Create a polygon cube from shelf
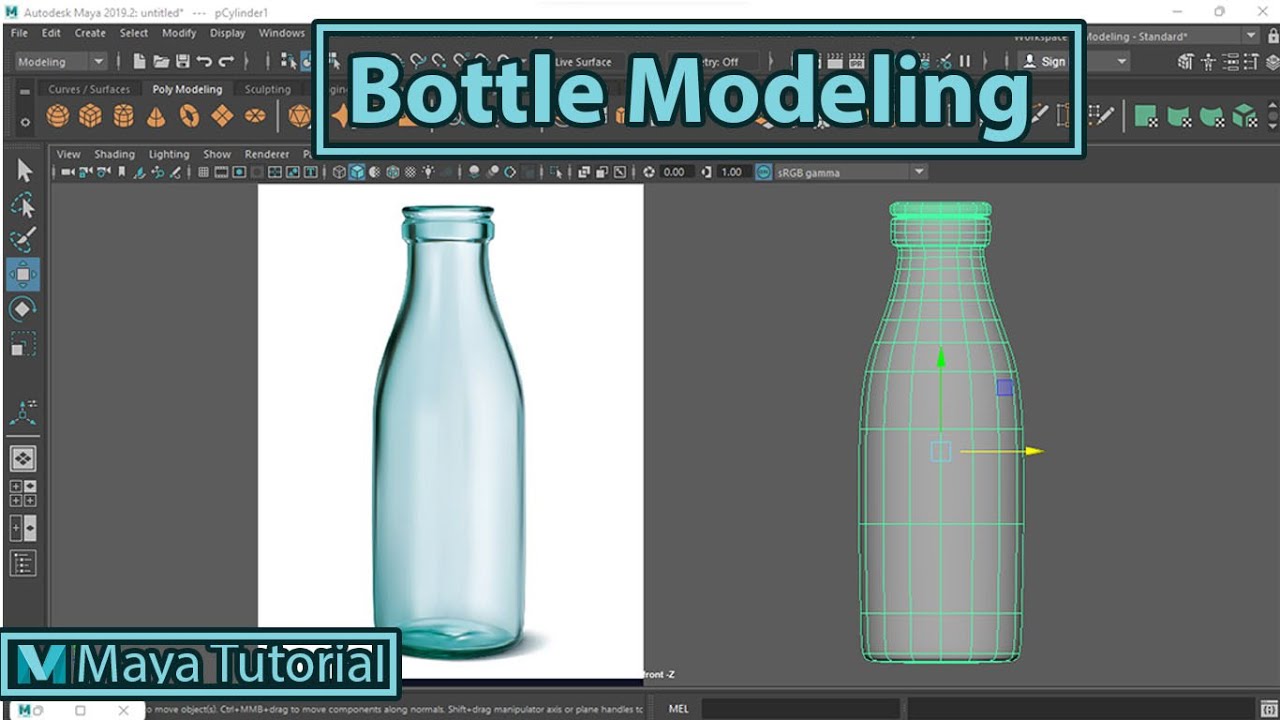 coord(90,116)
